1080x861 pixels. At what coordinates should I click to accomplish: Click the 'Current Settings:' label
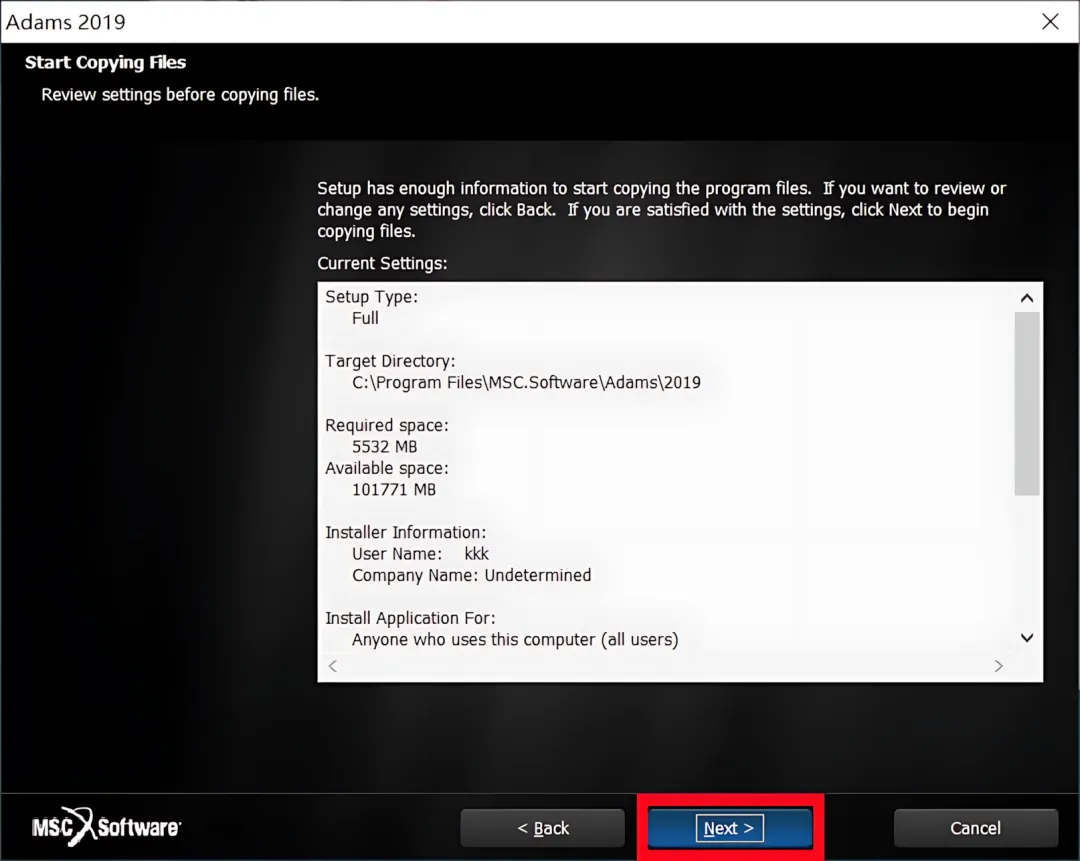382,263
